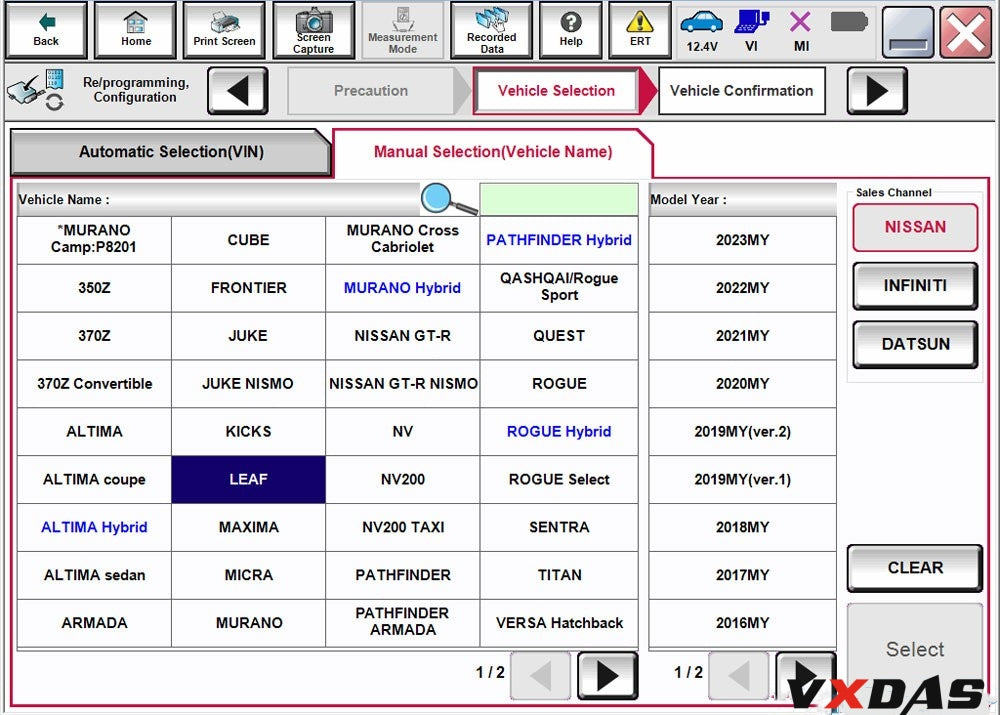The width and height of the screenshot is (1000, 715).
Task: Select CUBE from vehicle list
Action: [248, 240]
